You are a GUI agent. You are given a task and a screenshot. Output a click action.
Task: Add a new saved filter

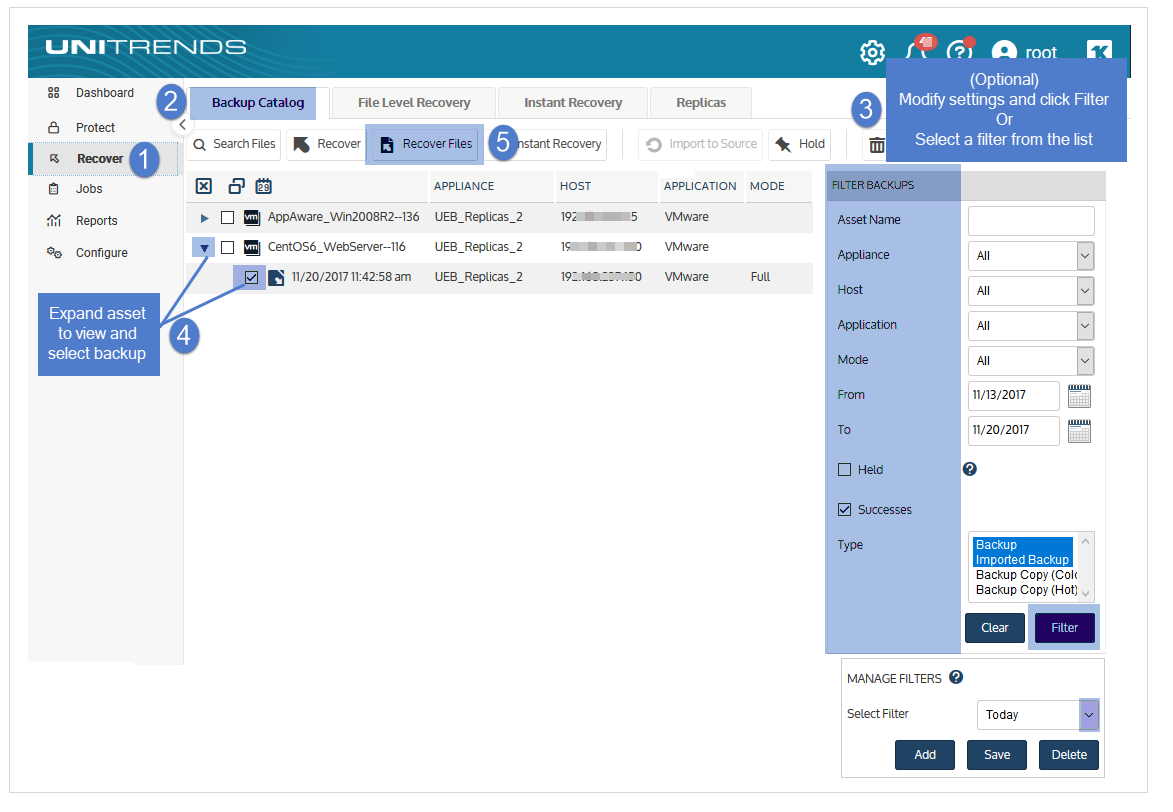click(x=925, y=754)
